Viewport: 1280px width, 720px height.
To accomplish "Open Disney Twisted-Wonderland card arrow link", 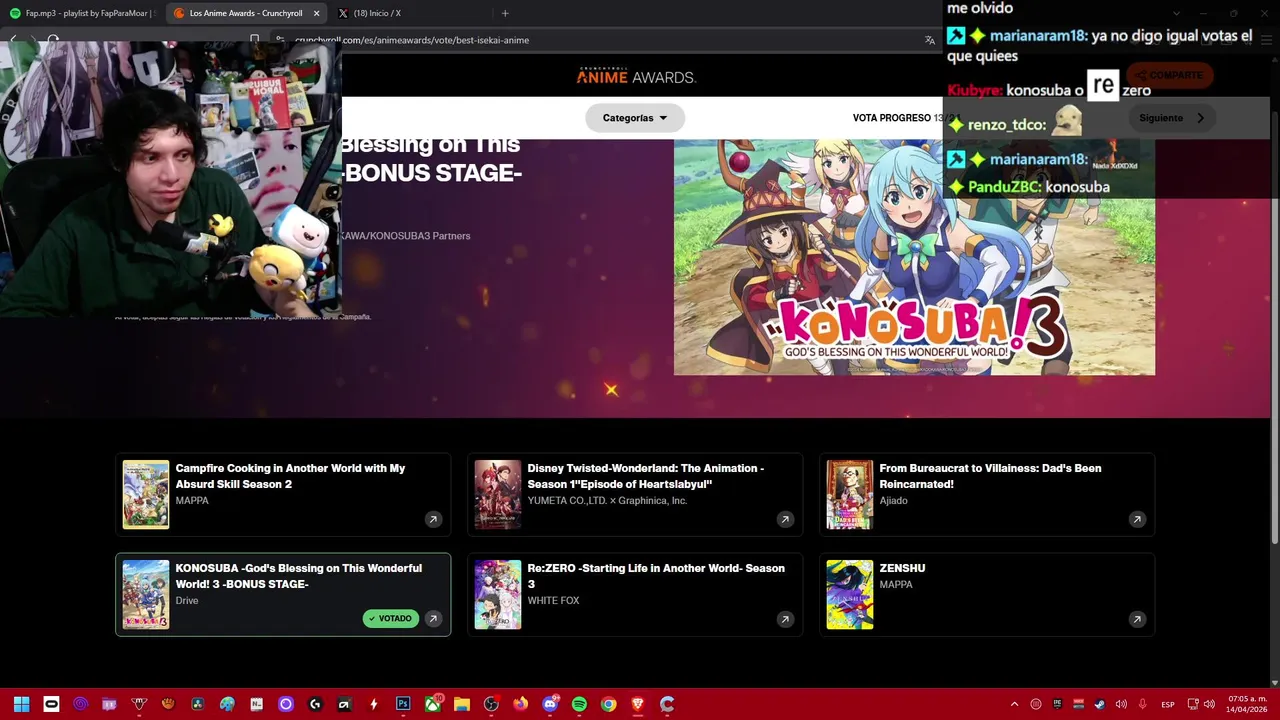I will pyautogui.click(x=785, y=519).
